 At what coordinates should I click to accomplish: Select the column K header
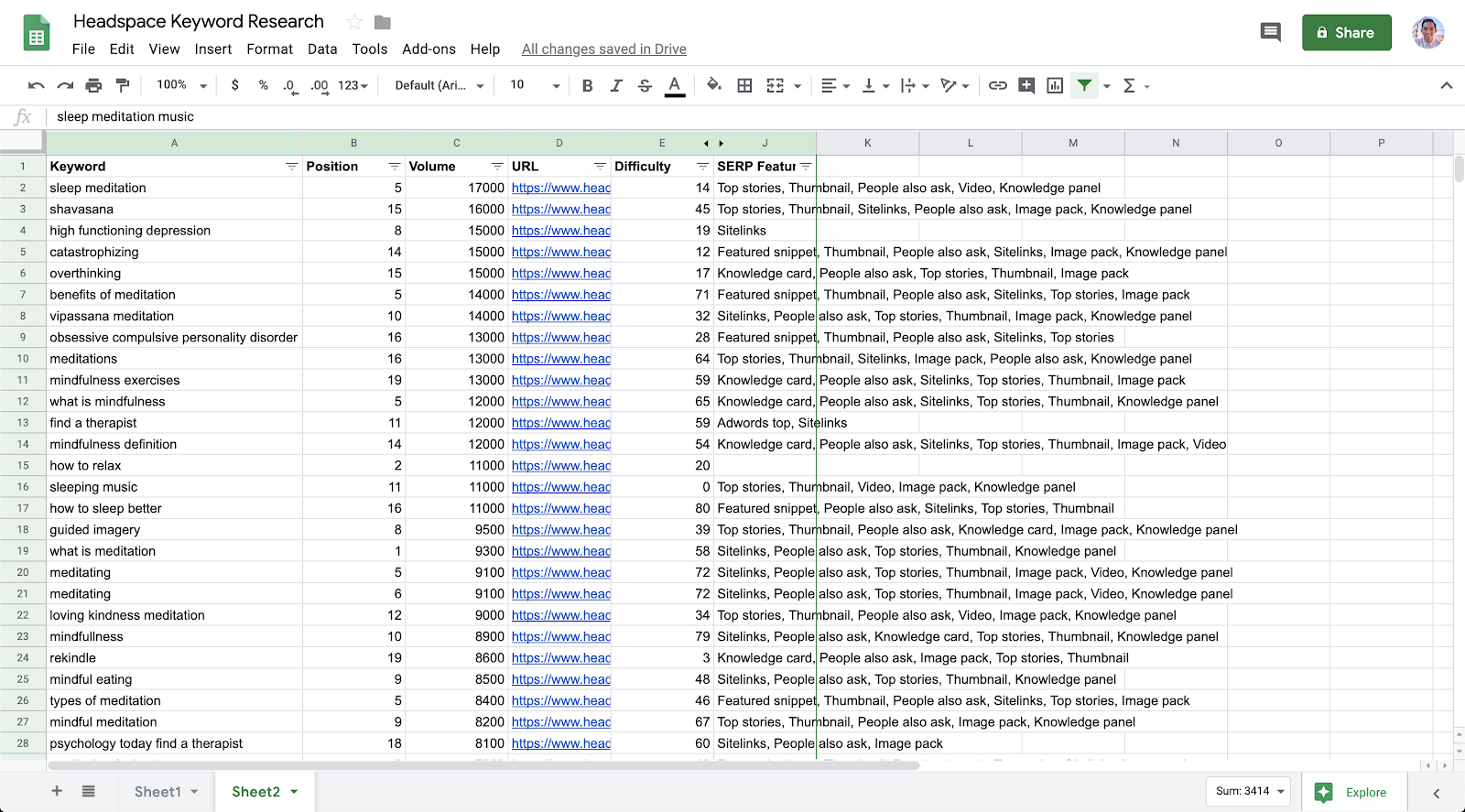868,143
